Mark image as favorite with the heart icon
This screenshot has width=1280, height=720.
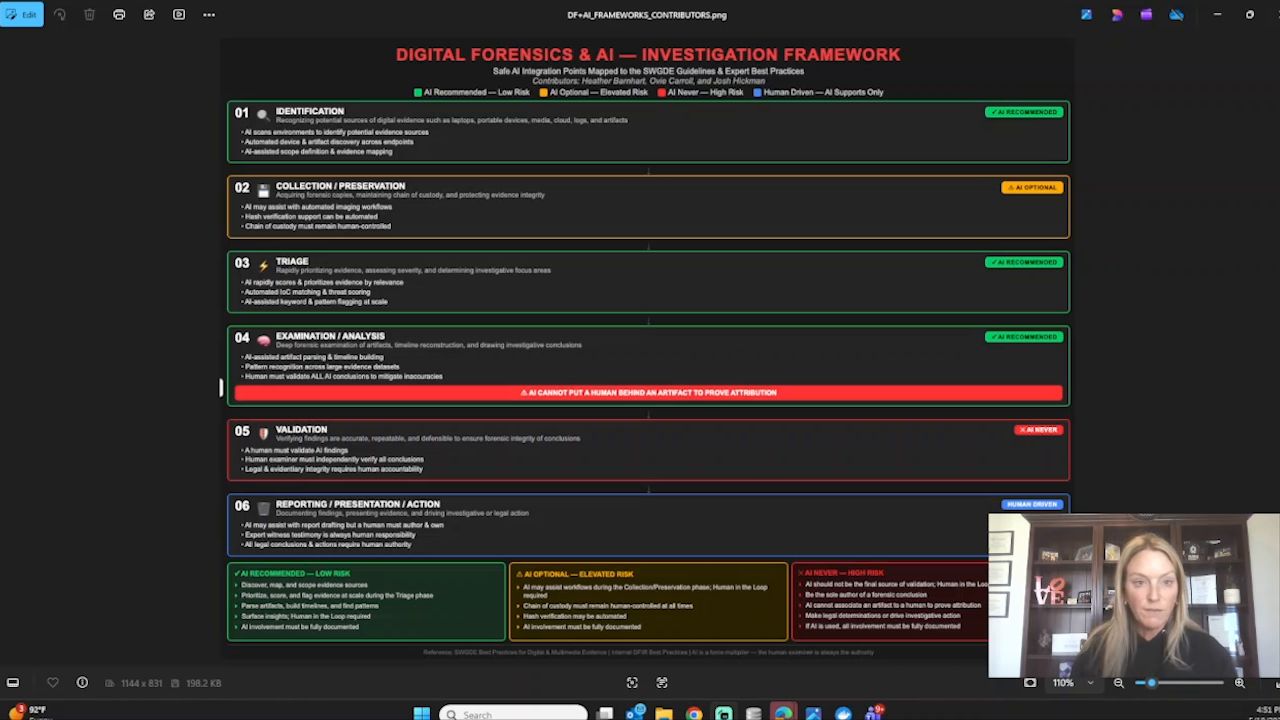[x=53, y=683]
